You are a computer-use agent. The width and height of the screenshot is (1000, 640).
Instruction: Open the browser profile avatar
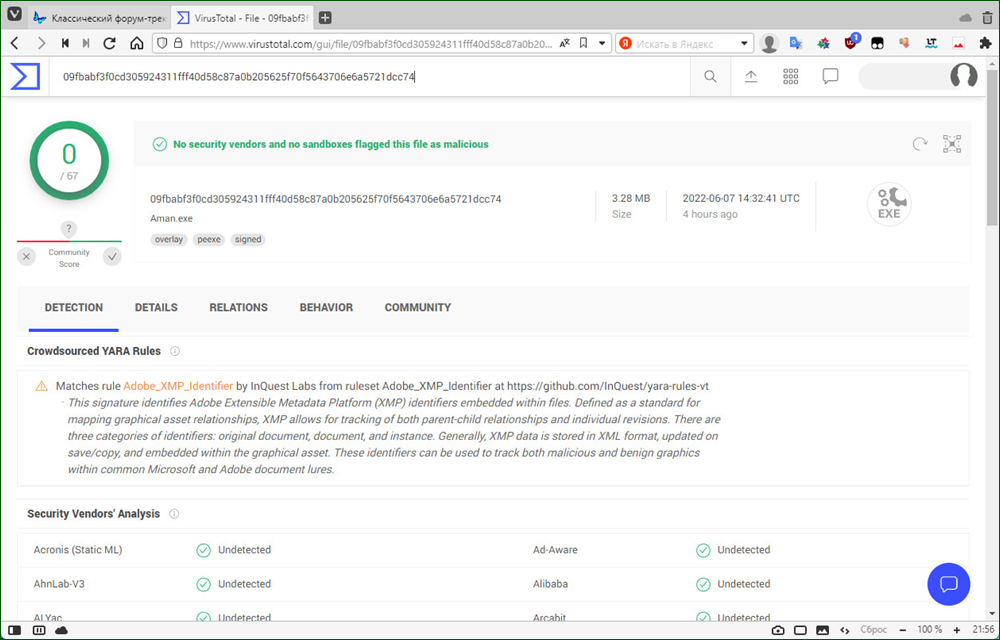(770, 43)
